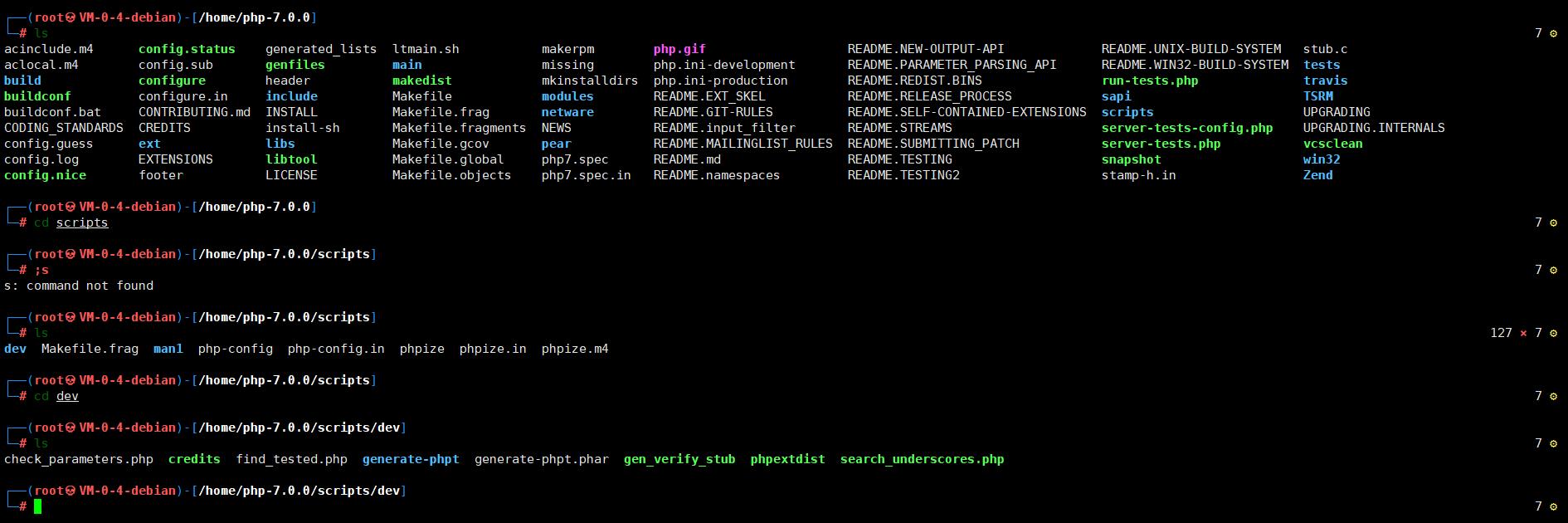Click the 127 exit code number

point(1501,333)
